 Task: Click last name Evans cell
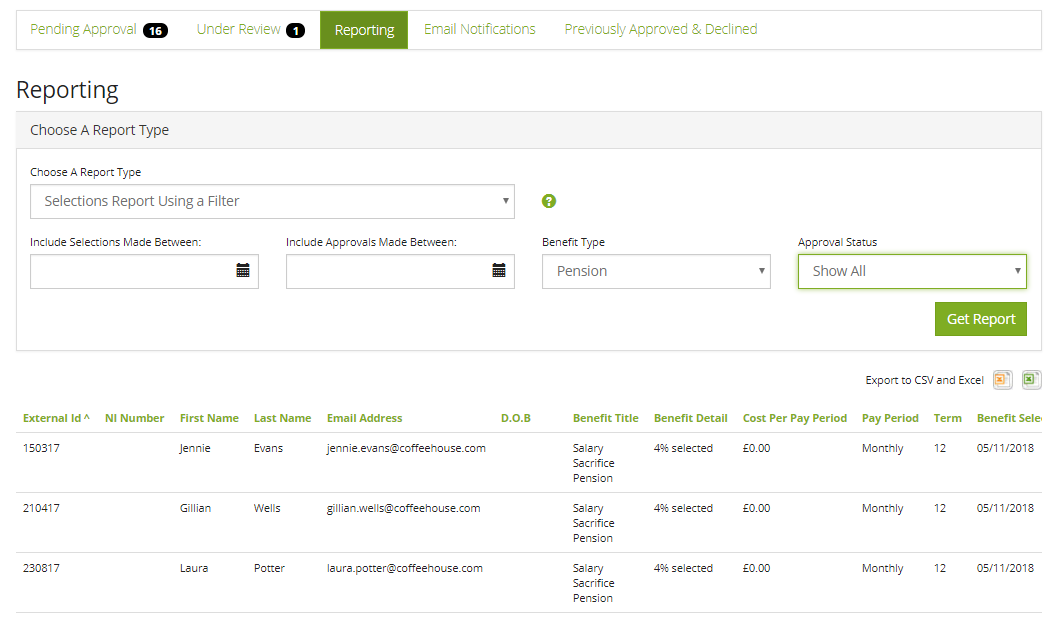pos(268,448)
